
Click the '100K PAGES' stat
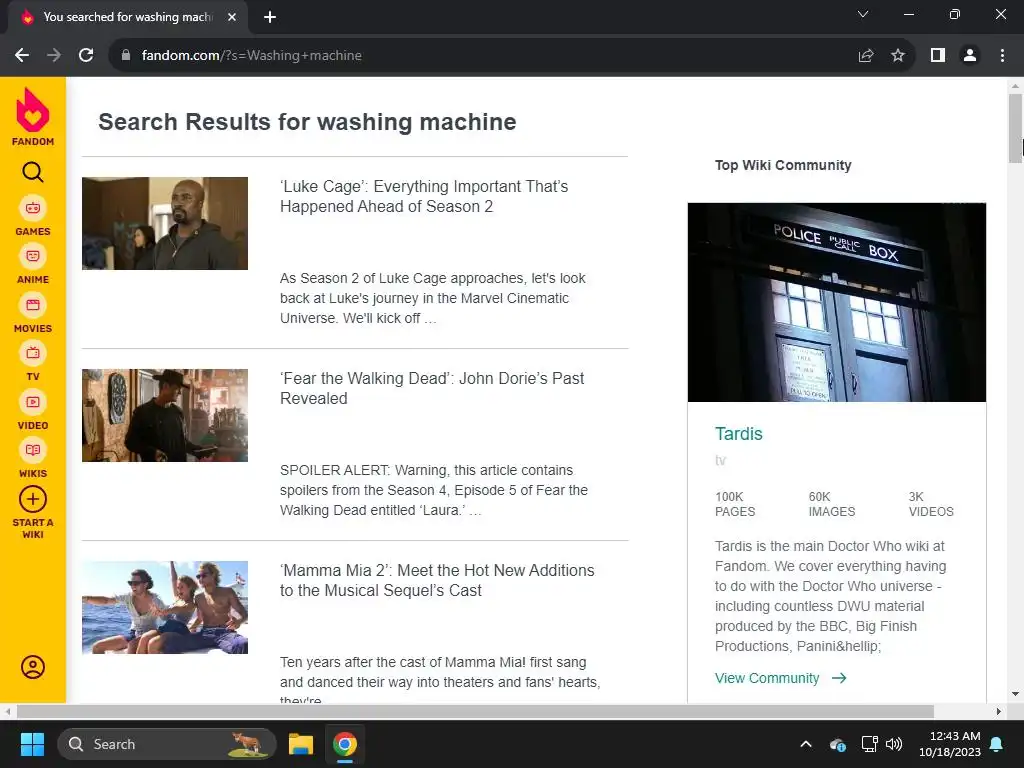point(735,504)
